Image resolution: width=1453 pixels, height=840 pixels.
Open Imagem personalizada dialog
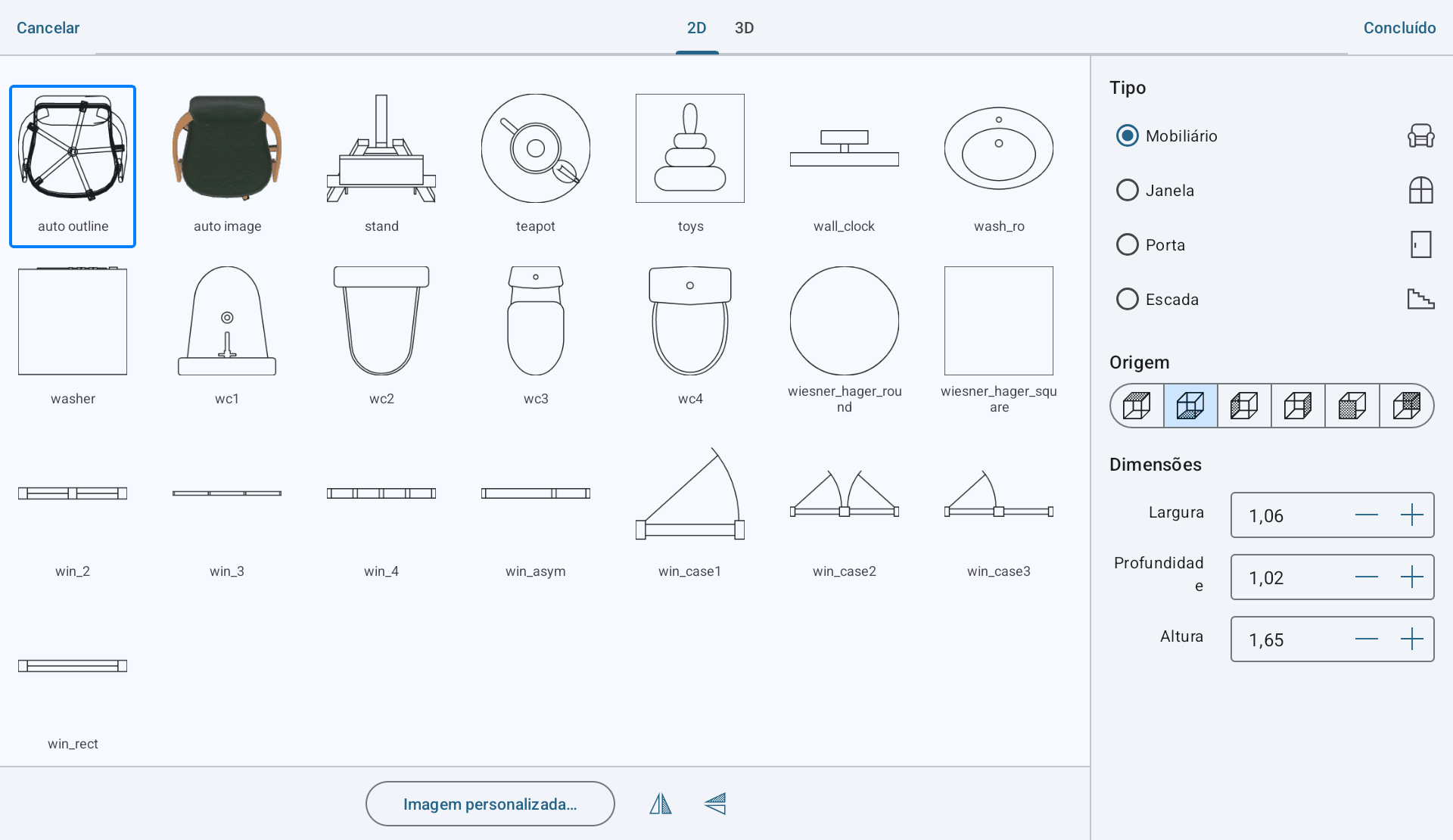pos(490,804)
